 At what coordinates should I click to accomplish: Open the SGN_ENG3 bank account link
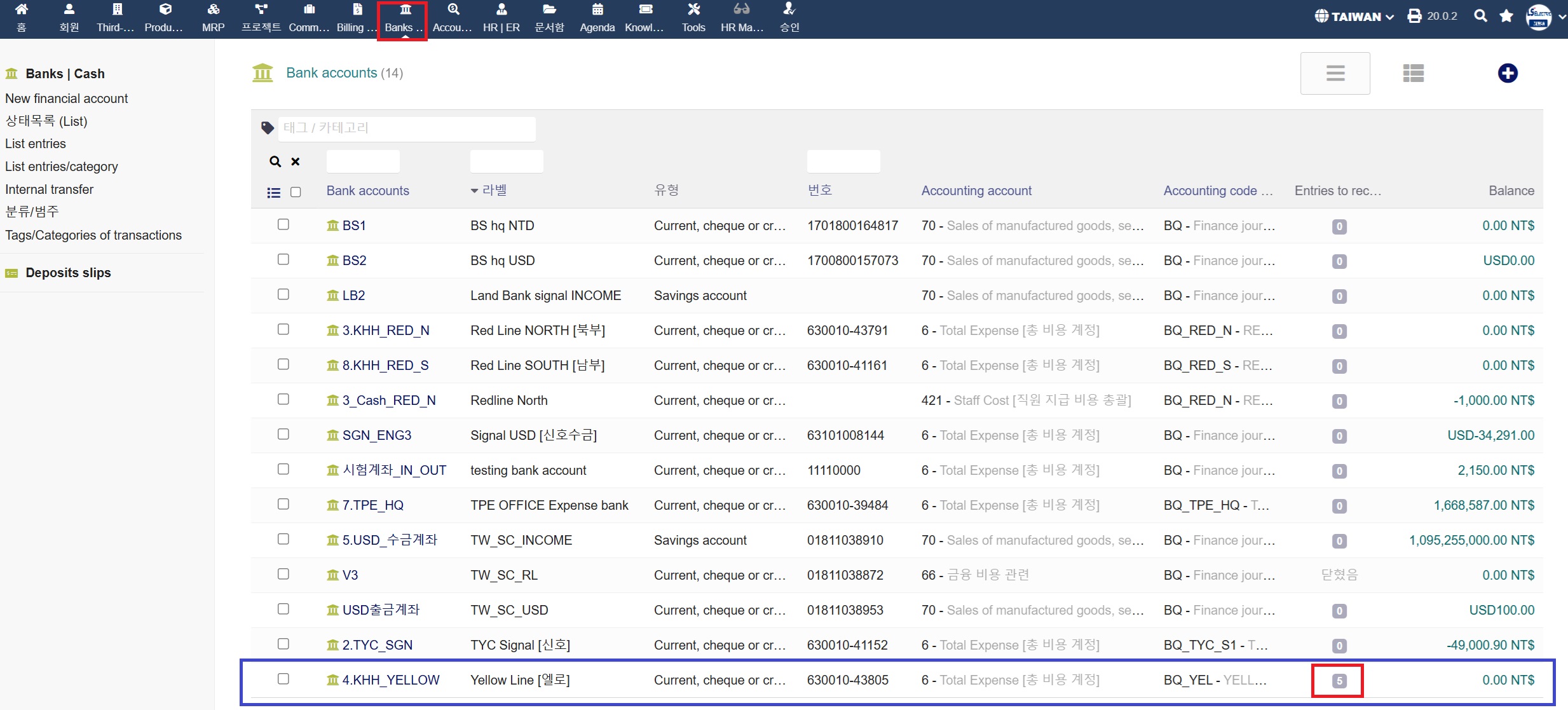click(x=376, y=435)
